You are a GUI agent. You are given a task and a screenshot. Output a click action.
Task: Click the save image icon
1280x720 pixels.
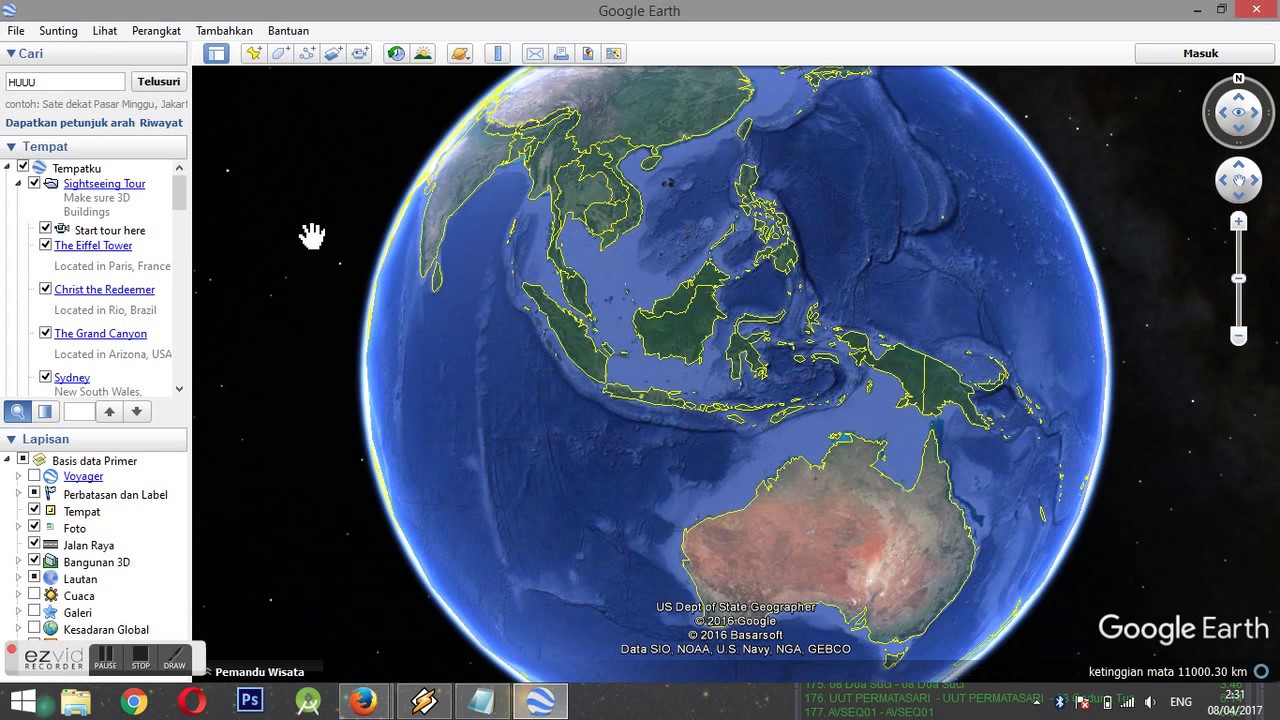[588, 54]
